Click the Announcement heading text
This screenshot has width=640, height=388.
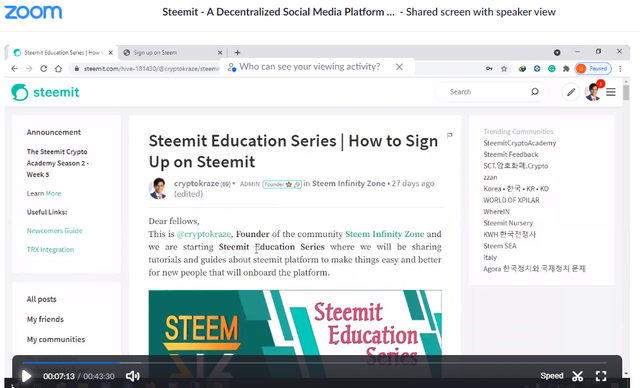tap(53, 132)
